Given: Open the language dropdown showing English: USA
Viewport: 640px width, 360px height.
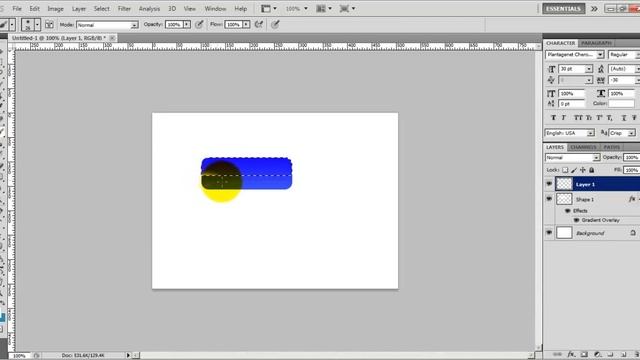Looking at the screenshot, I should click(569, 133).
